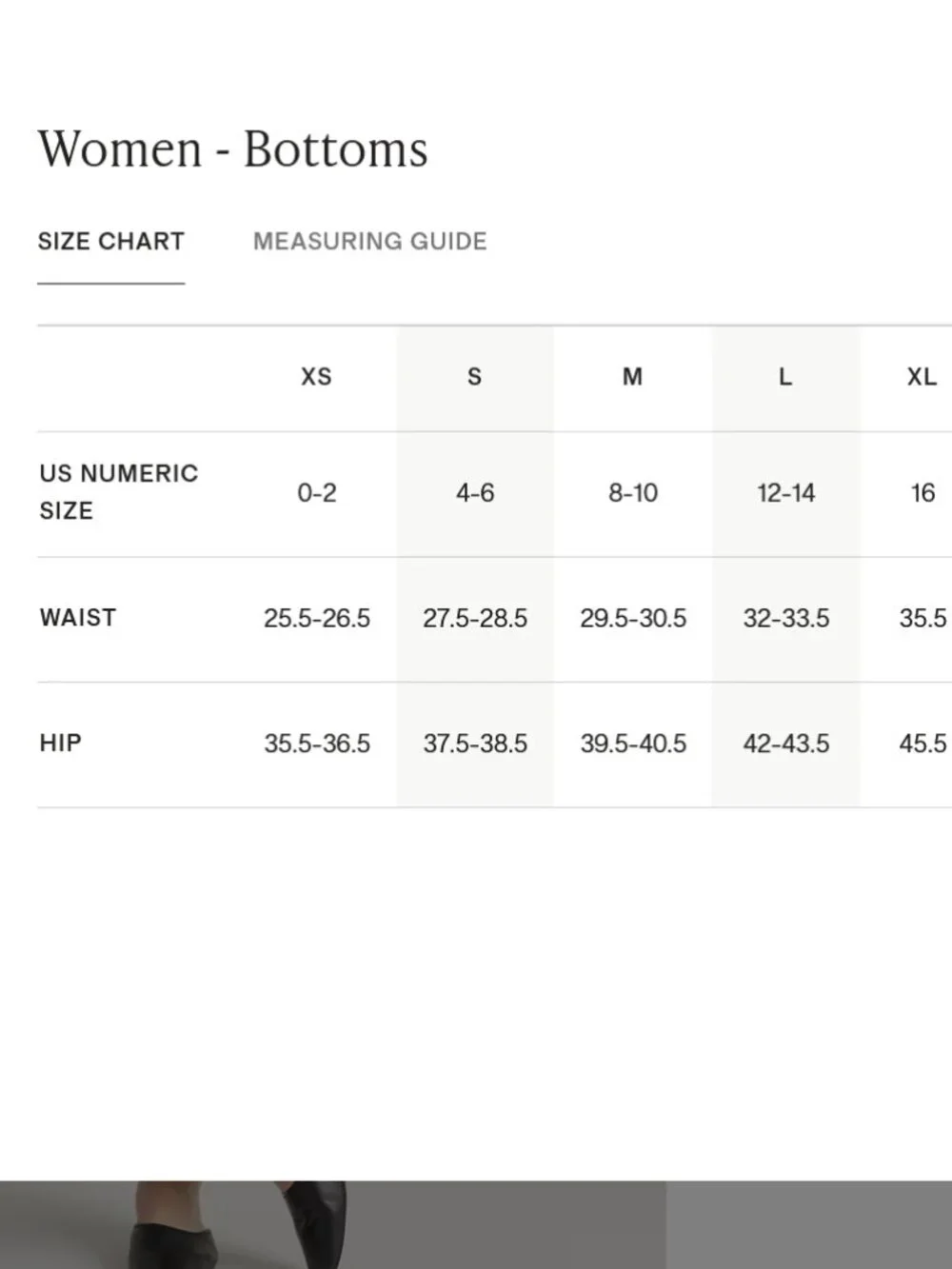
Task: Click the 8-10 numeric size cell
Action: click(633, 493)
